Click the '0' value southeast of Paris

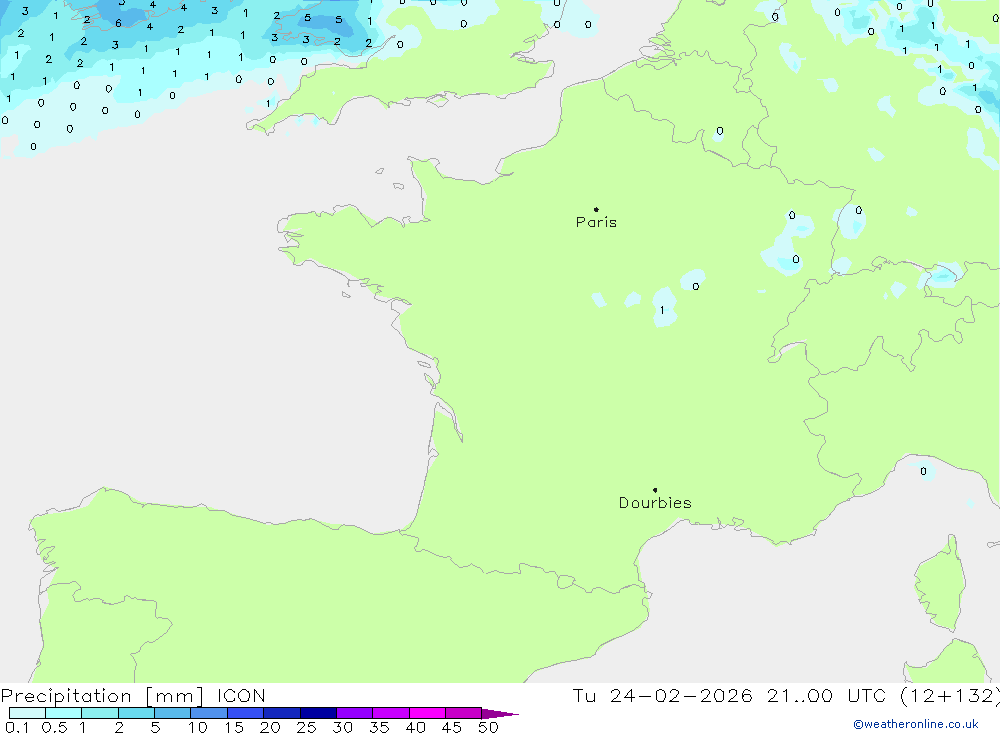tap(696, 286)
